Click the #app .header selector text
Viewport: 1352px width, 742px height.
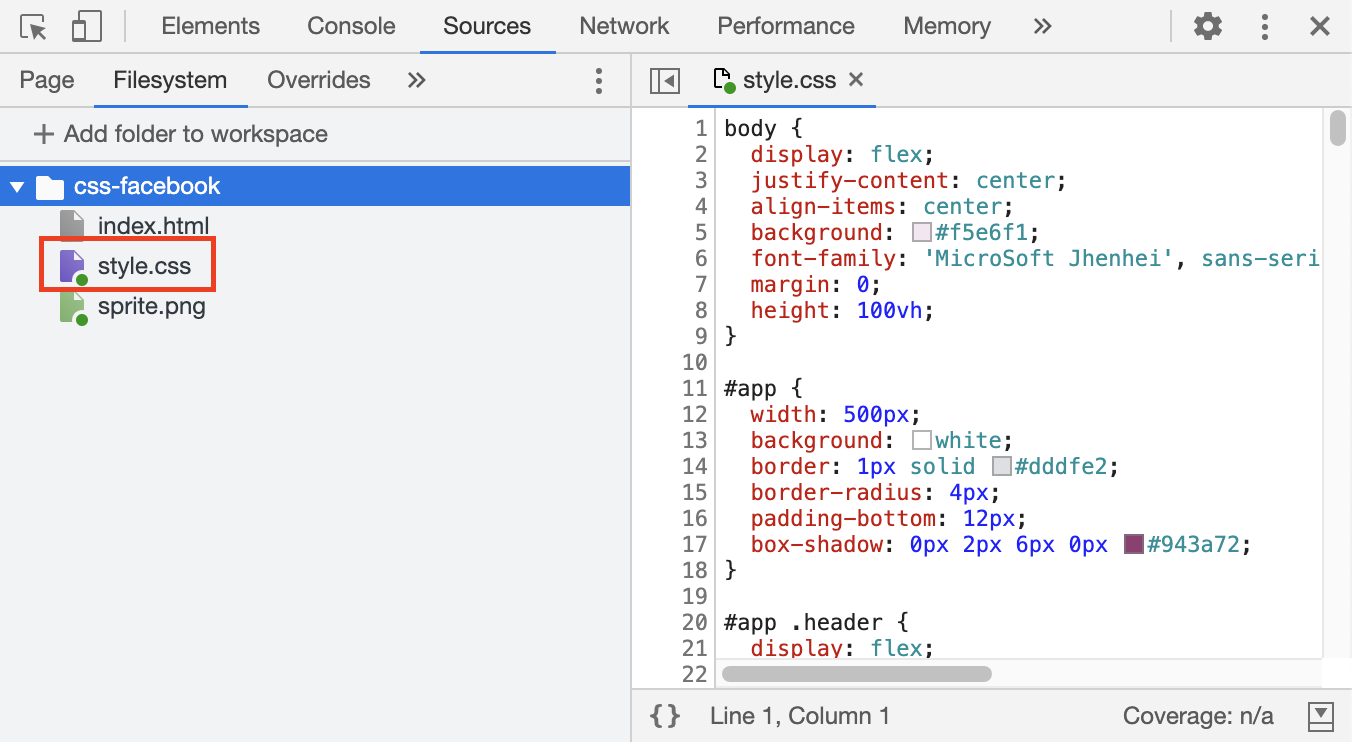tap(804, 622)
